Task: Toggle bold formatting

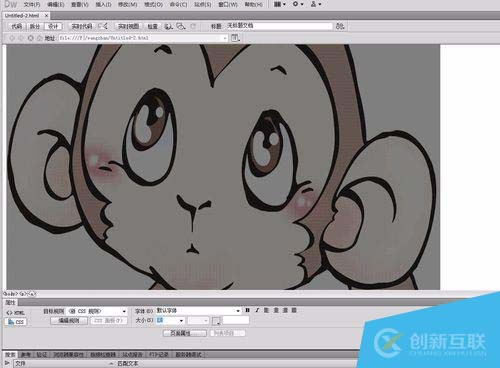Action: (x=247, y=310)
